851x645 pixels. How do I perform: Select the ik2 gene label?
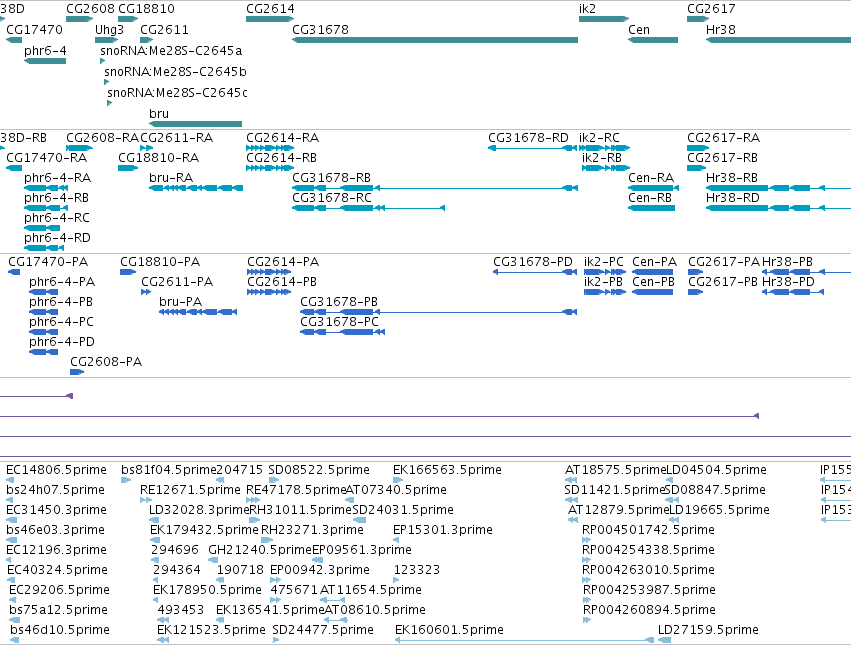pos(587,9)
